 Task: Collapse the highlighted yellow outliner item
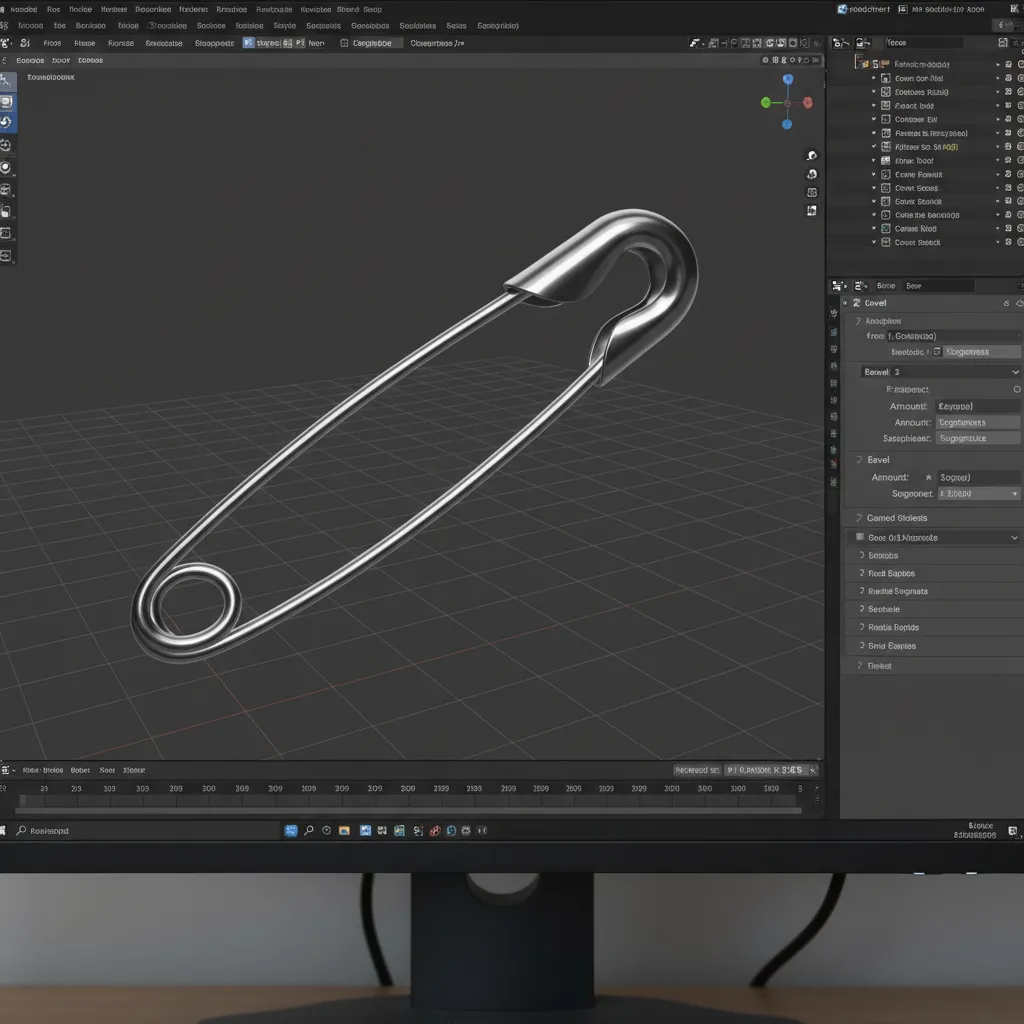(x=873, y=147)
